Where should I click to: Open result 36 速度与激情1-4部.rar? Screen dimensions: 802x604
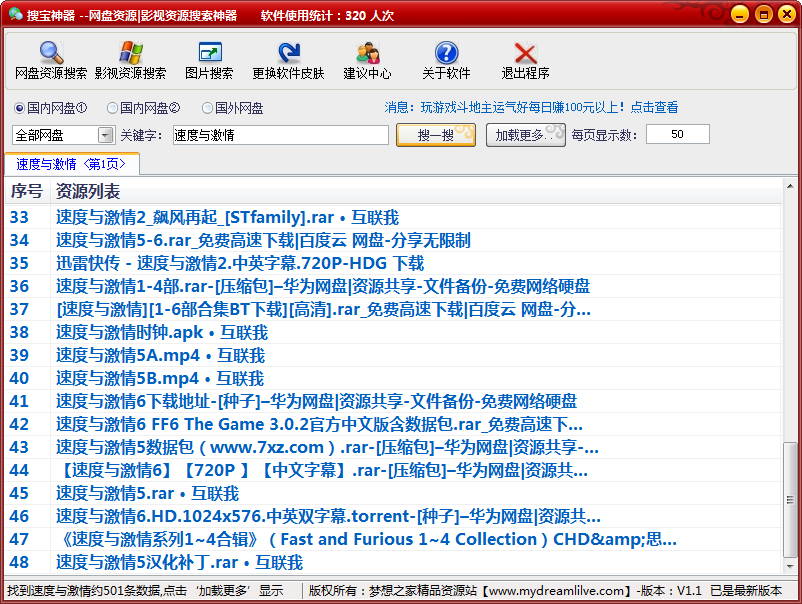pos(323,286)
